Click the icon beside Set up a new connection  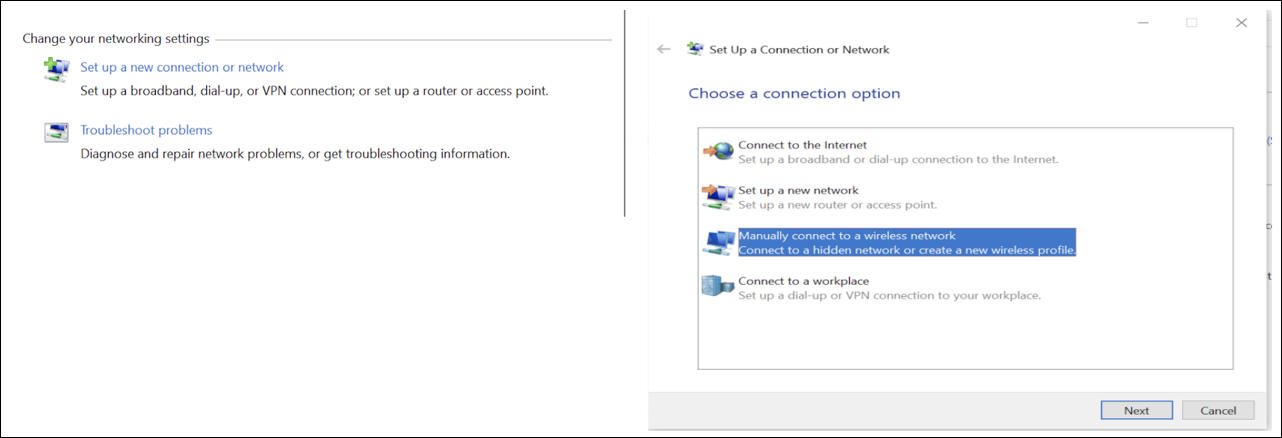(56, 69)
